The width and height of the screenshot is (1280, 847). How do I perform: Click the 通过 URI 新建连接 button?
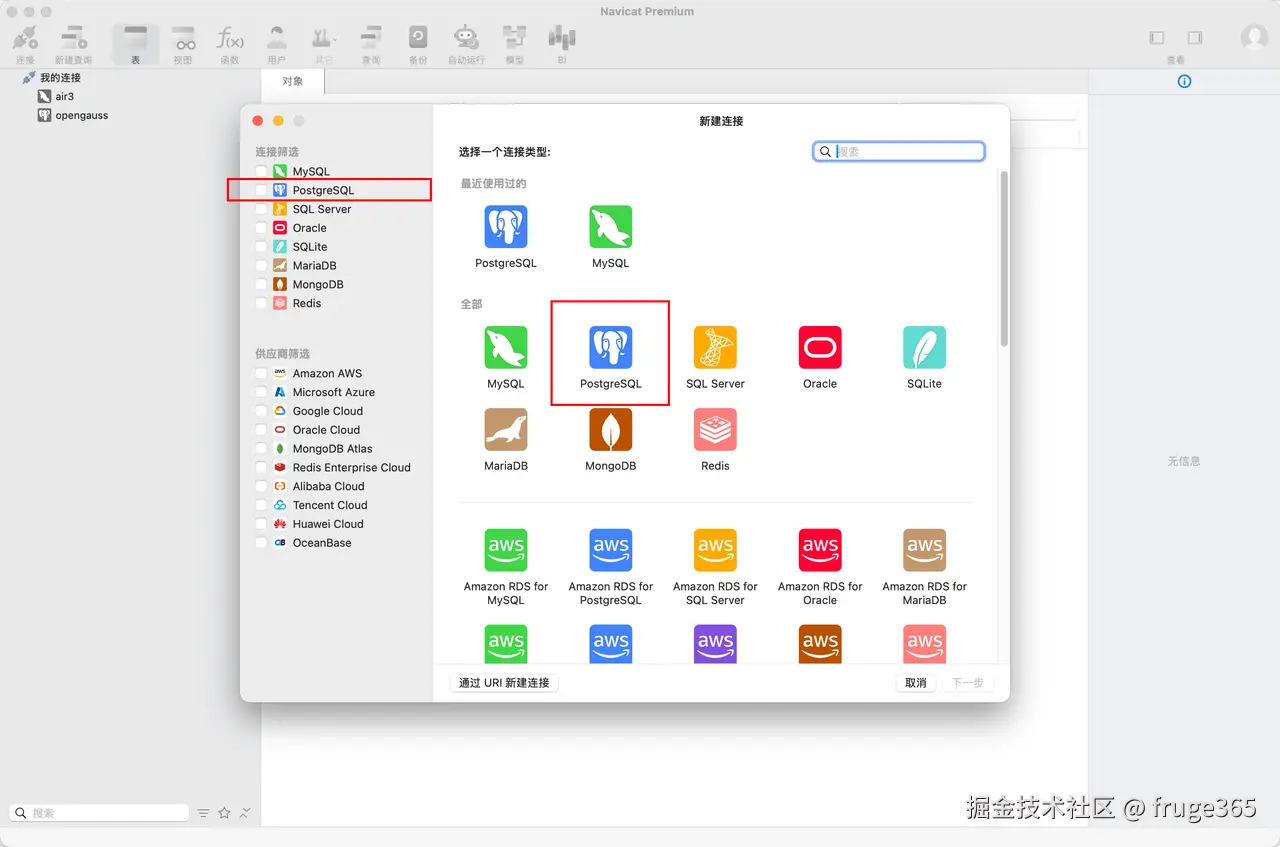coord(504,683)
